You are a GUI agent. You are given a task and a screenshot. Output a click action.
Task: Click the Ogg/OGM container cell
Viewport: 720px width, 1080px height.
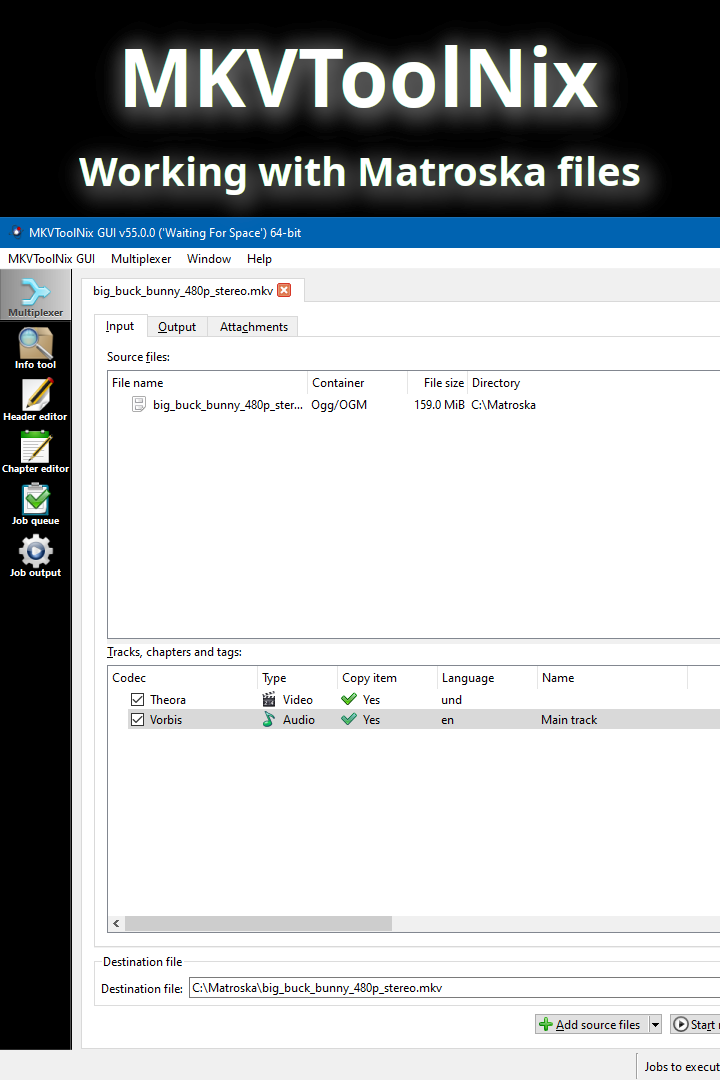point(339,405)
